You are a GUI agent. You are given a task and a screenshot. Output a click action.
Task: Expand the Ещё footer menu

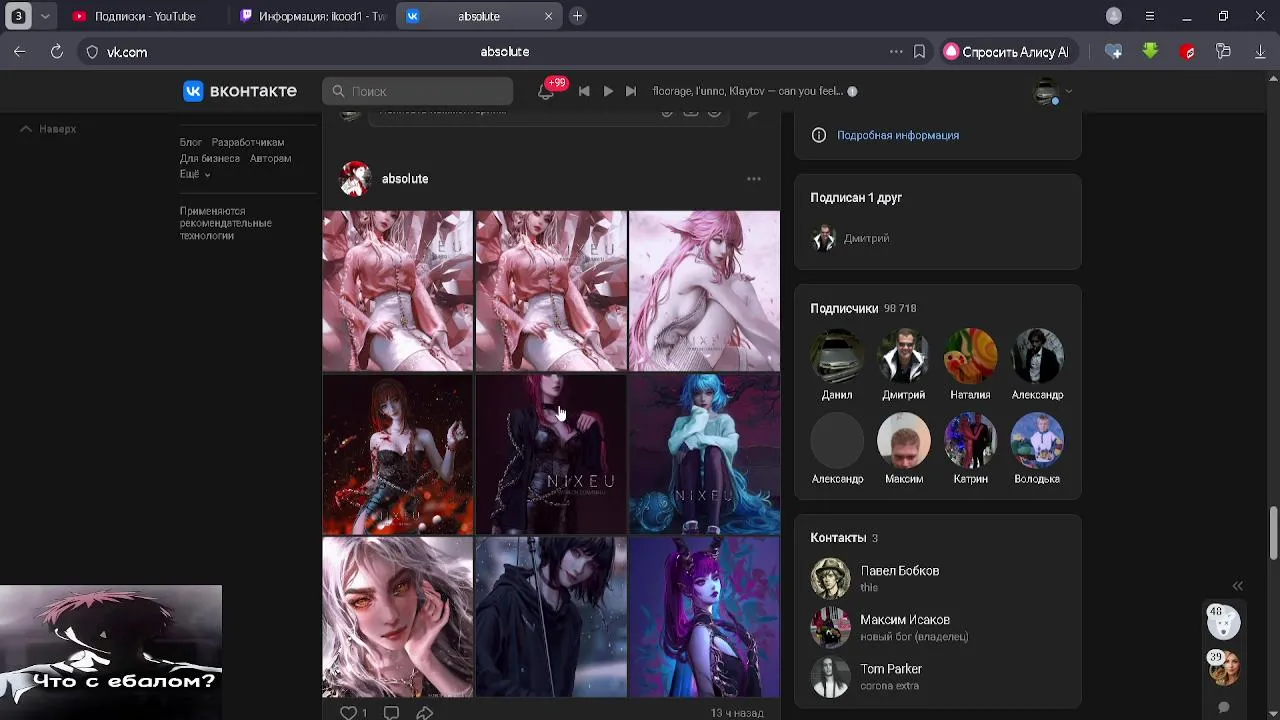point(194,174)
